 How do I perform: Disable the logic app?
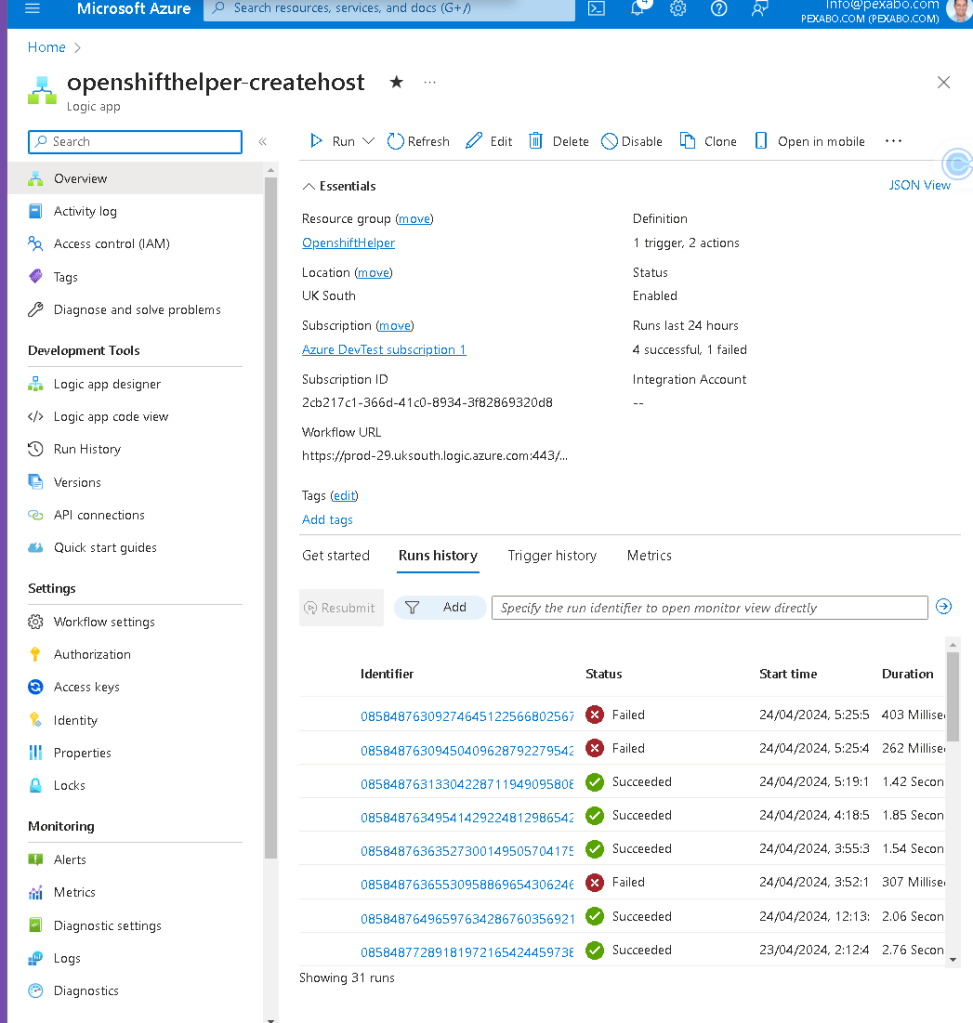point(632,141)
